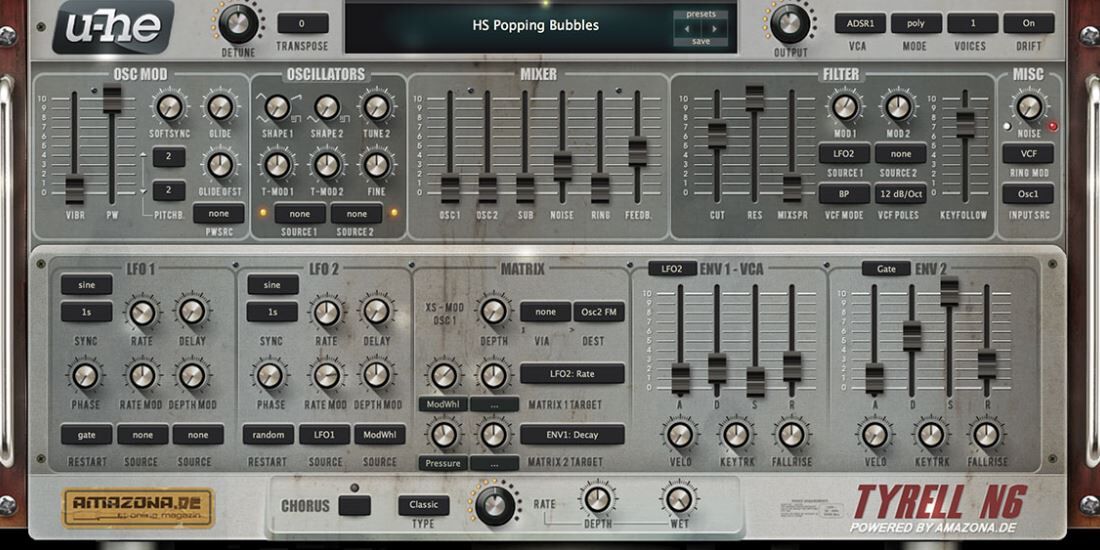Open the Pressure matrix source selector

443,463
